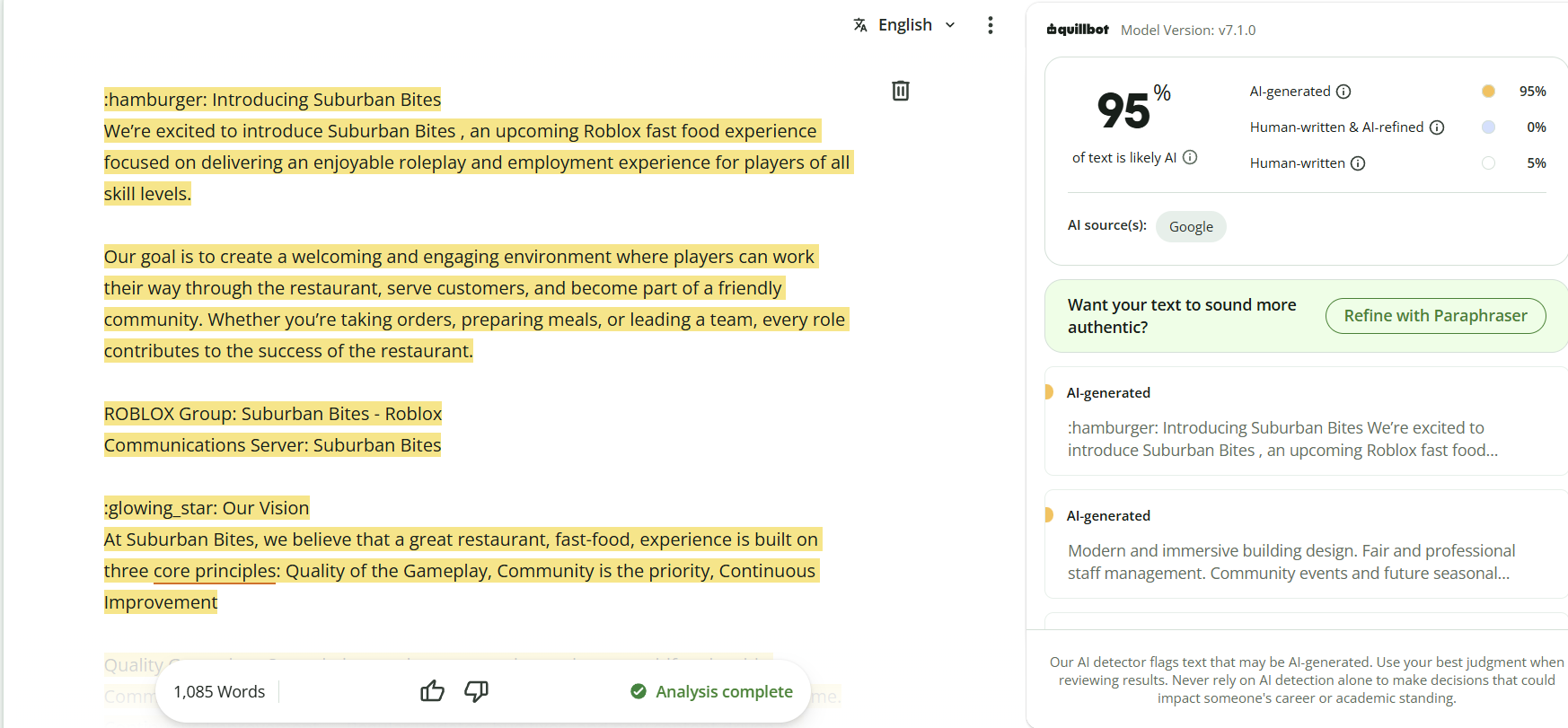Toggle the white Human-written highlight dot
1568x728 pixels.
click(x=1488, y=163)
